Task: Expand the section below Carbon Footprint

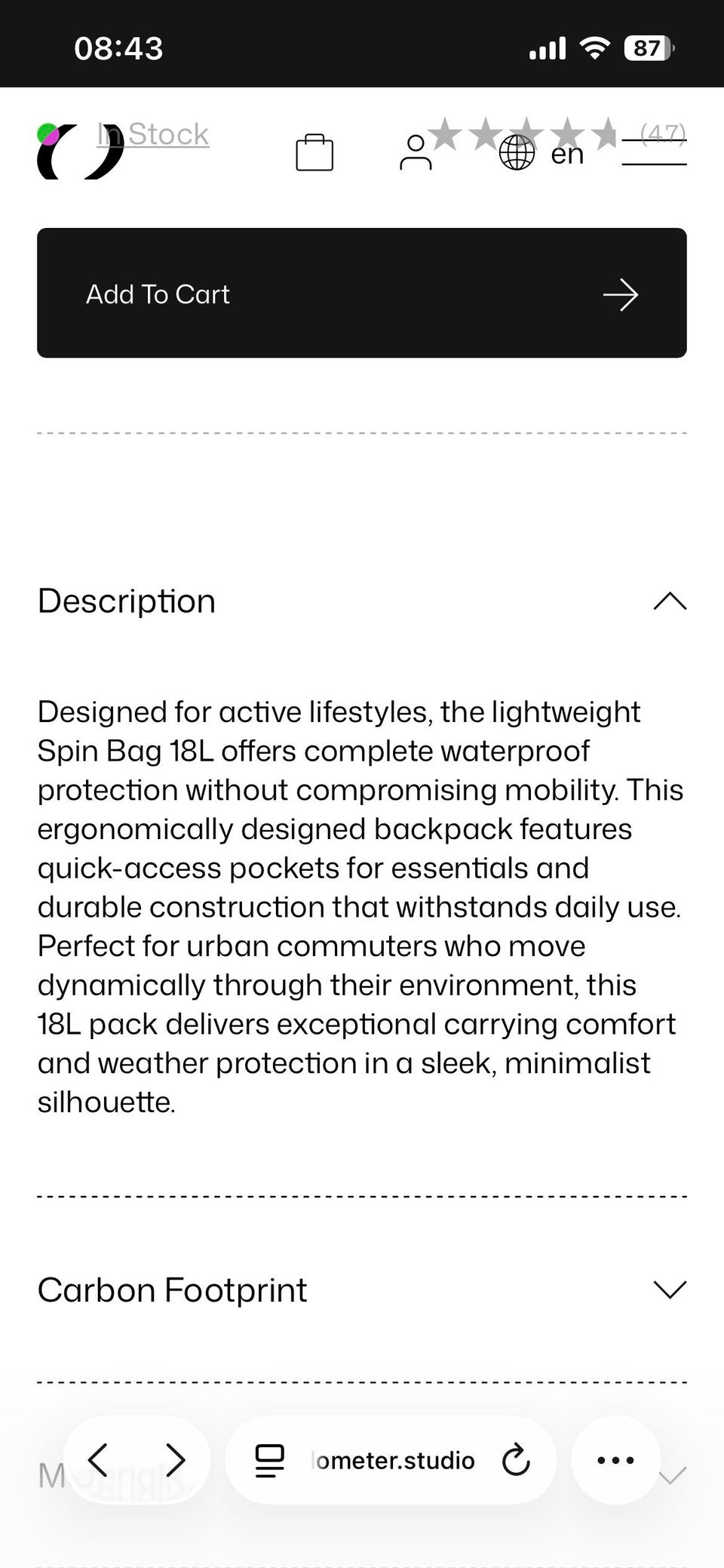Action: [x=673, y=1475]
